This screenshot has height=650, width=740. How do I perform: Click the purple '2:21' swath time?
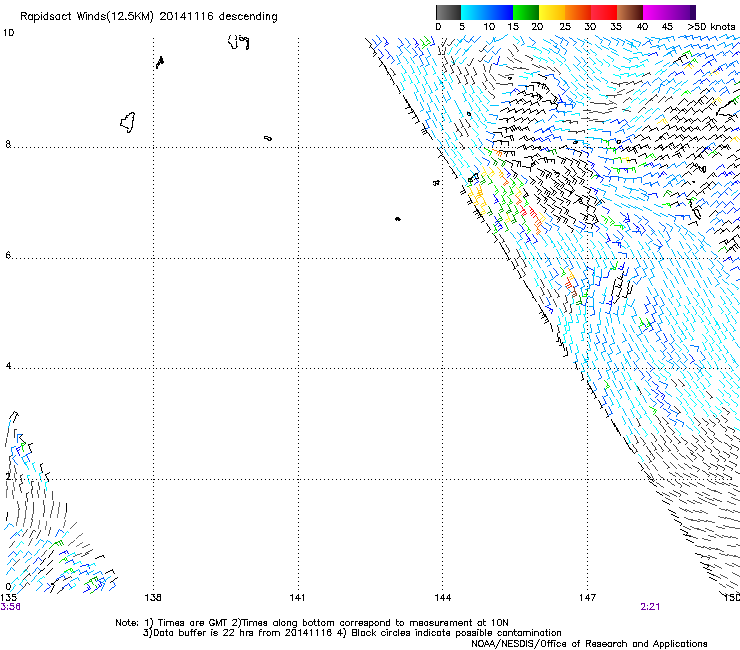tap(650, 607)
